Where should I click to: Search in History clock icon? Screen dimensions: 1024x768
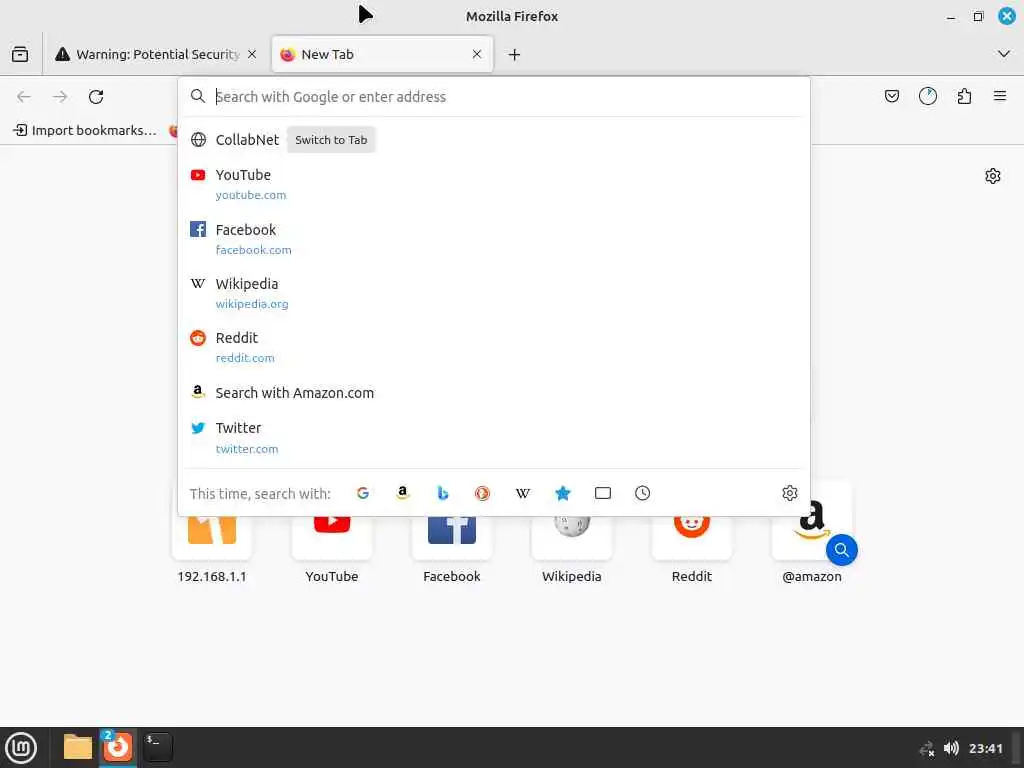pyautogui.click(x=643, y=493)
